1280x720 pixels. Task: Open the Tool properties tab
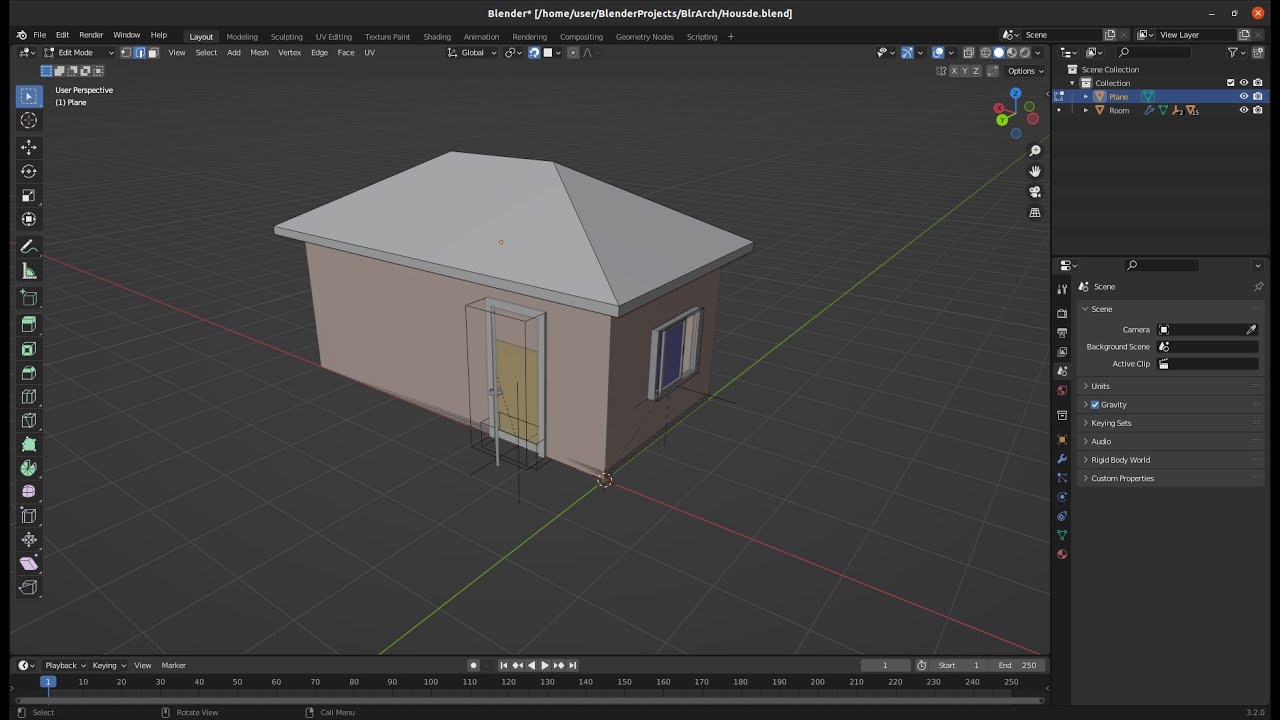tap(1062, 289)
